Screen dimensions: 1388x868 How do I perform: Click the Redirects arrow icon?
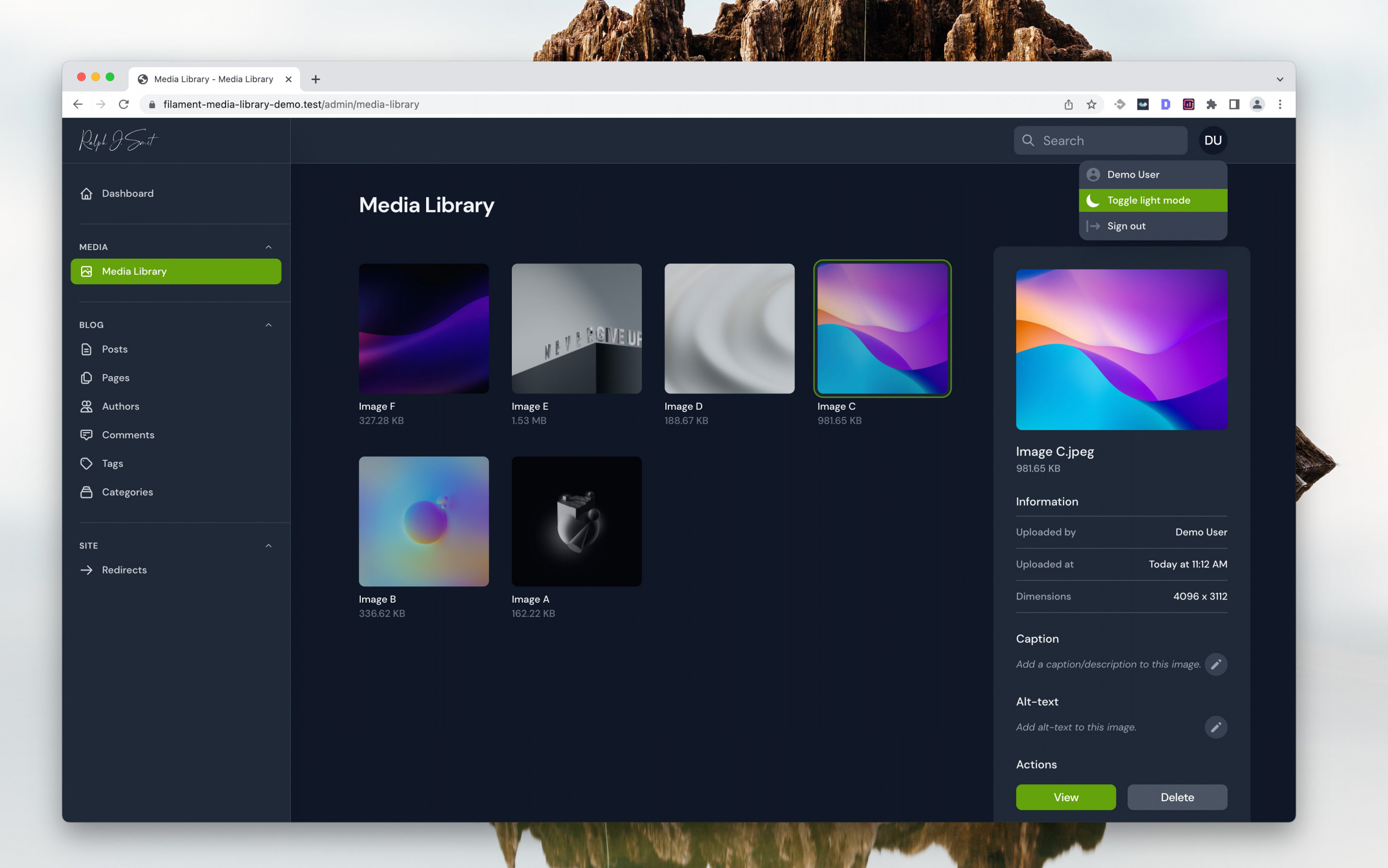coord(86,570)
